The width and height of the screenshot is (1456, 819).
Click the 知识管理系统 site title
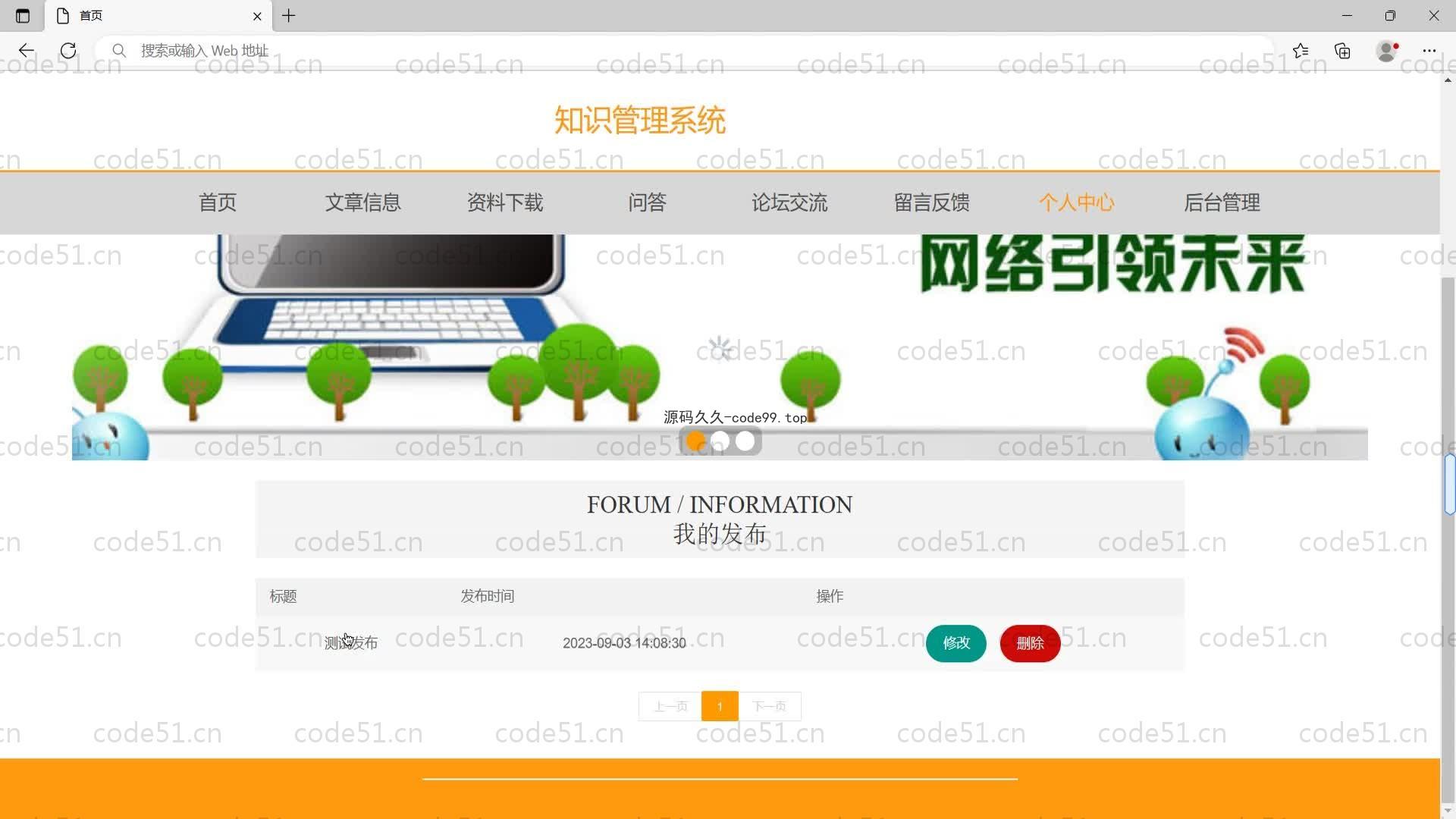[x=640, y=120]
